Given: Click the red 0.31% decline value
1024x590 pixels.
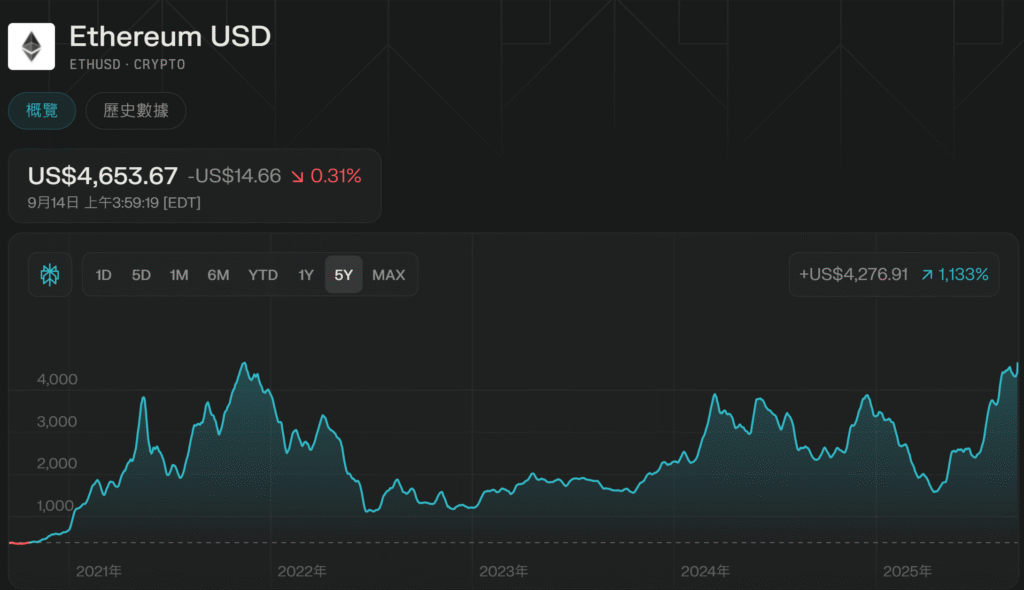Looking at the screenshot, I should tap(336, 176).
